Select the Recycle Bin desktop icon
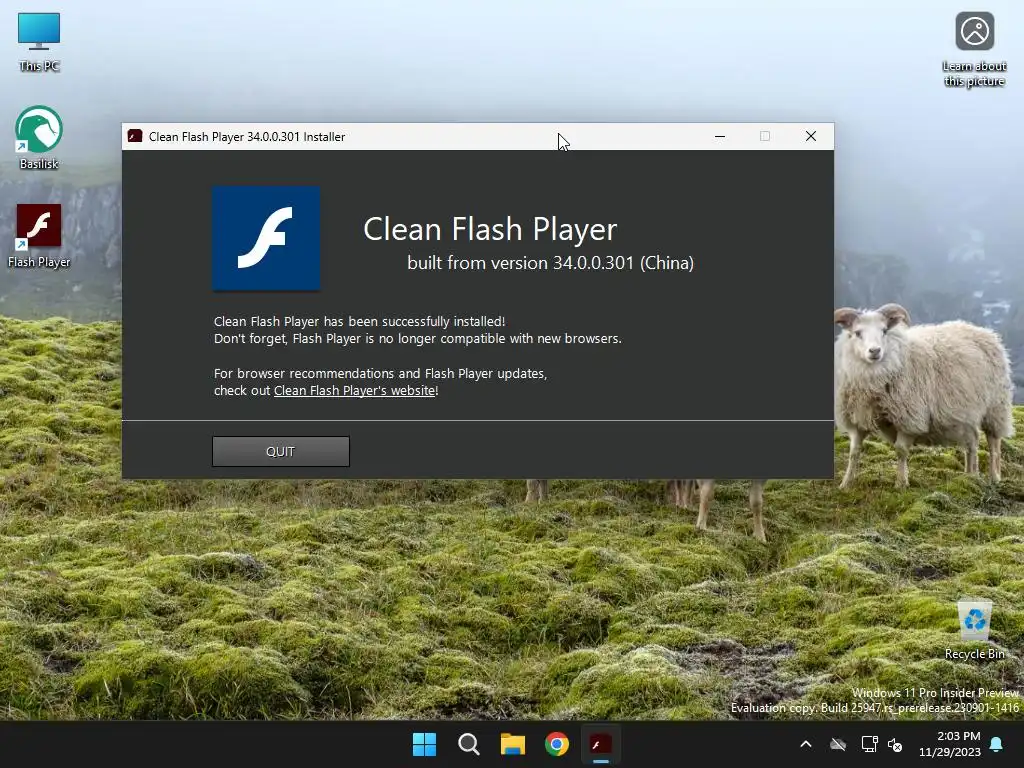 (974, 631)
